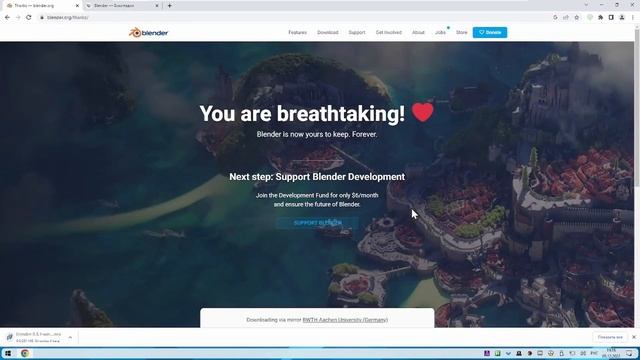
Task: Click the blue Donate button
Action: (x=490, y=32)
